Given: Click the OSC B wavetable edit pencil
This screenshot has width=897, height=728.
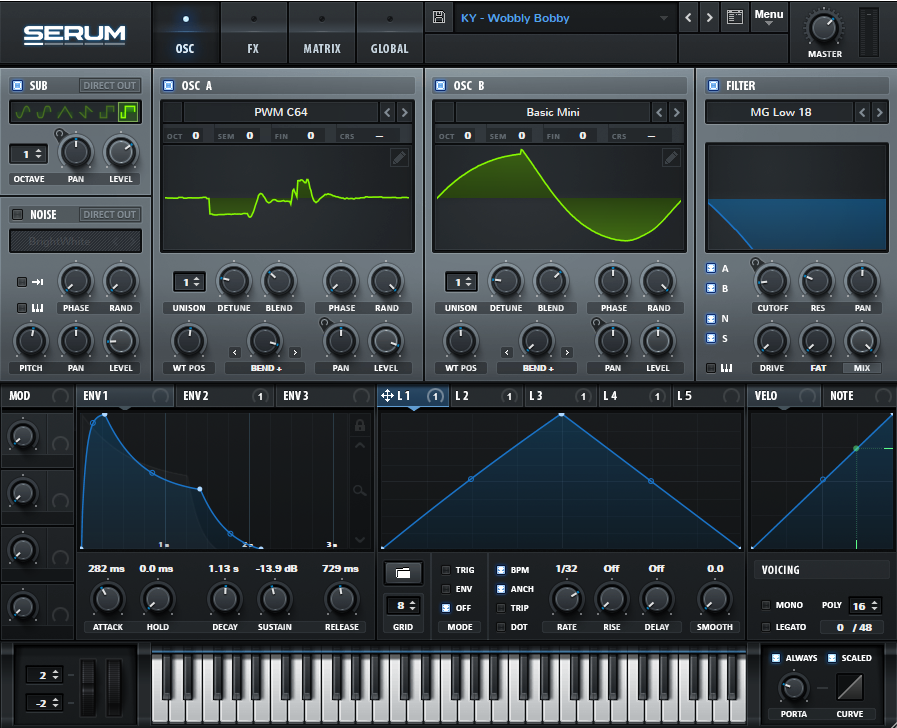Looking at the screenshot, I should coord(671,157).
